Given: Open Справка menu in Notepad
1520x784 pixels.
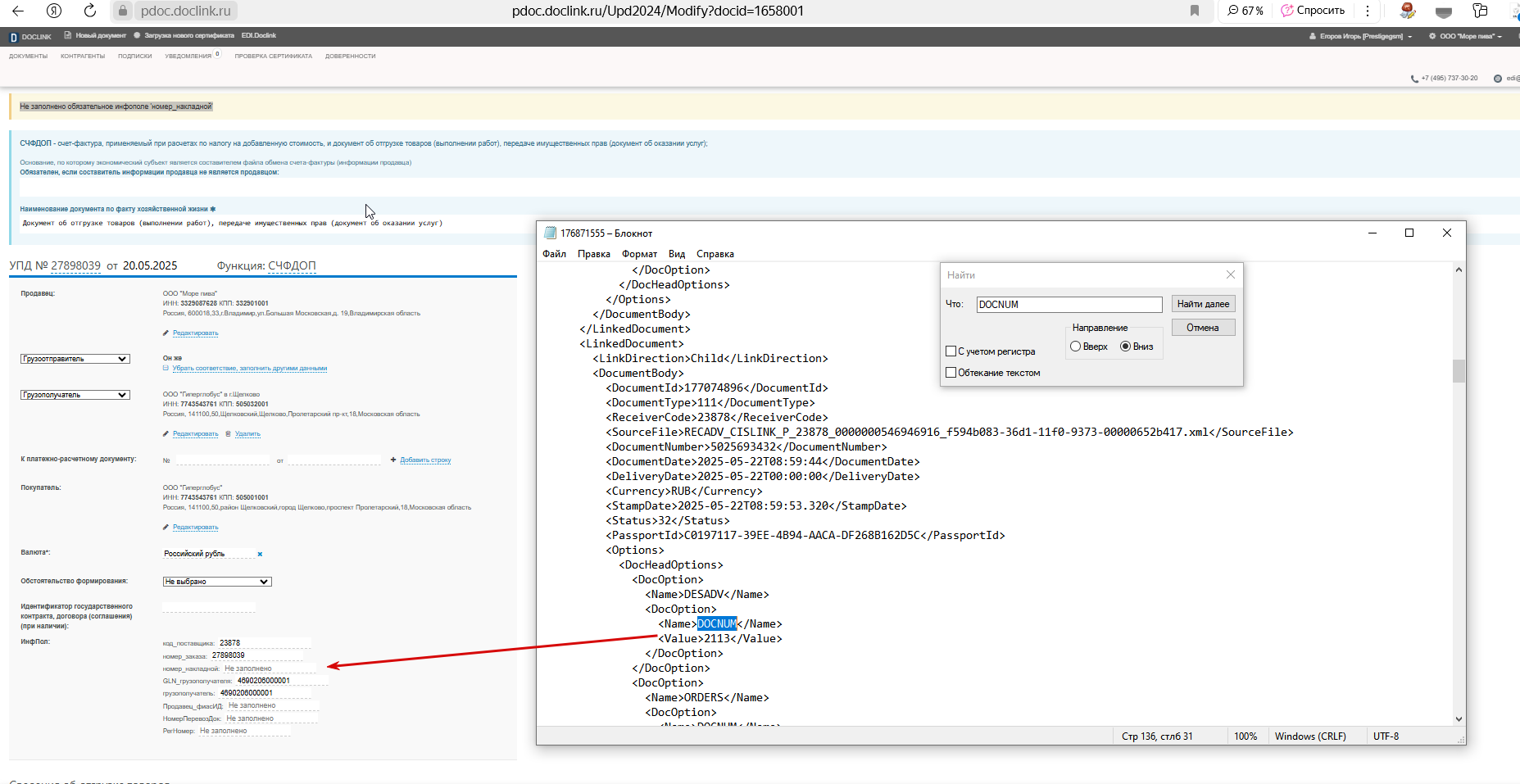Looking at the screenshot, I should click(715, 254).
